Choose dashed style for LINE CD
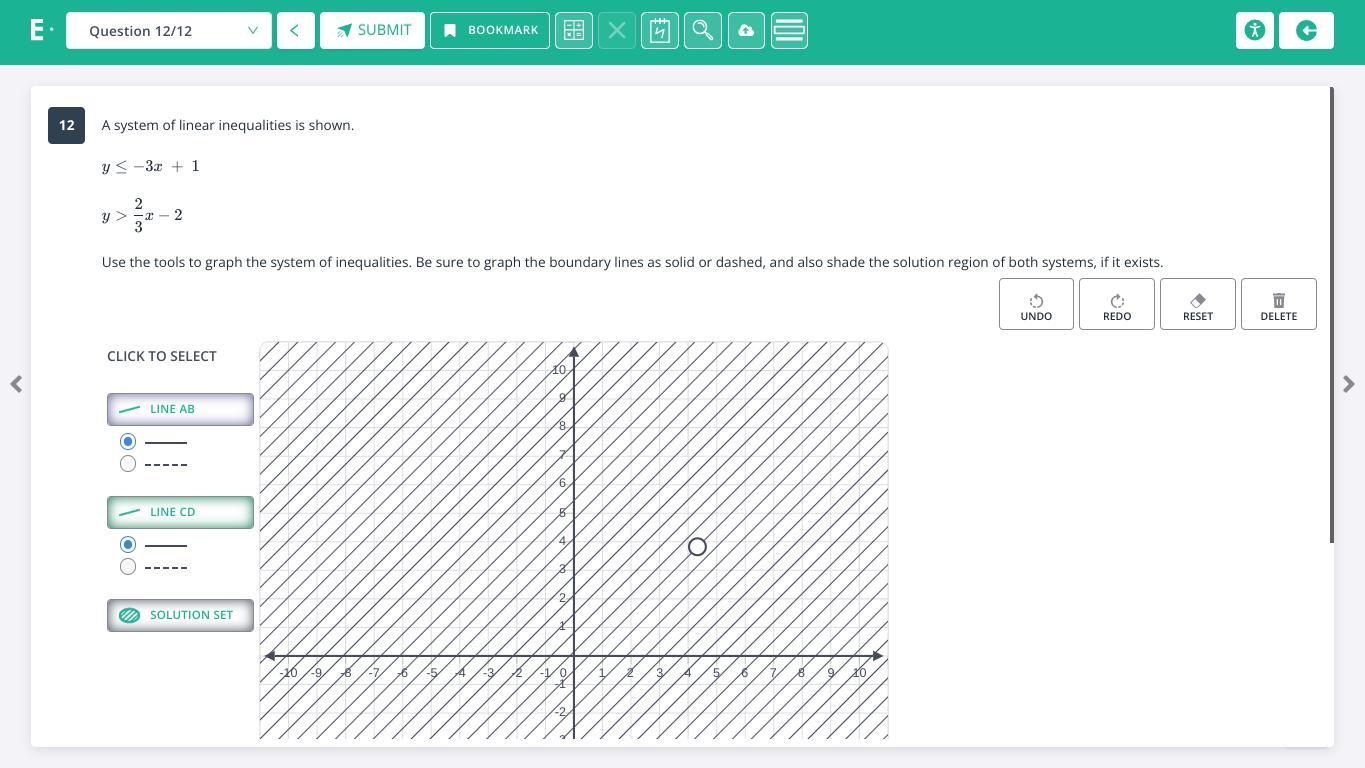 click(x=128, y=567)
